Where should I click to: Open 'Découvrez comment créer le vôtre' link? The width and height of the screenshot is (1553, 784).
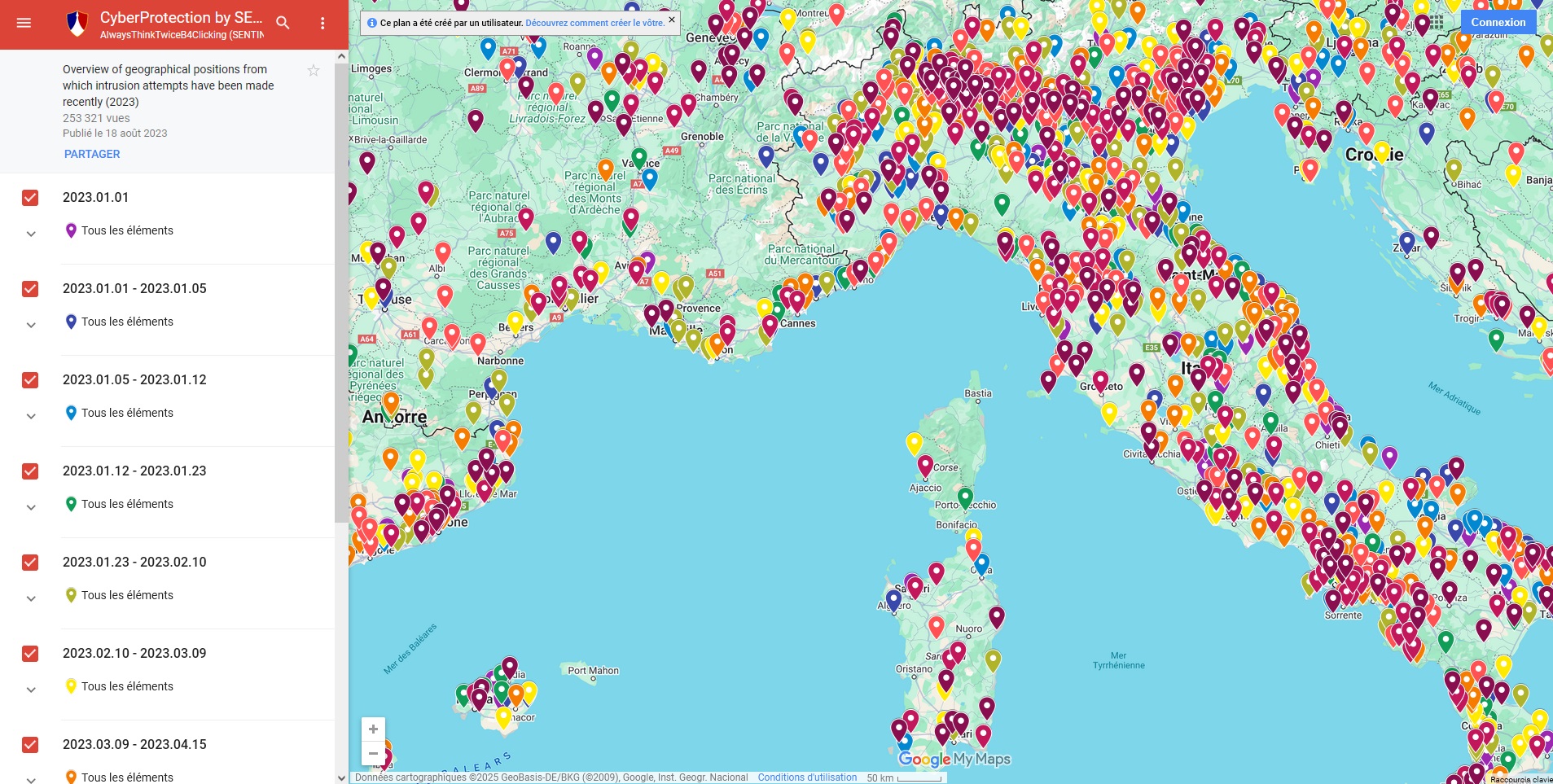[x=594, y=23]
